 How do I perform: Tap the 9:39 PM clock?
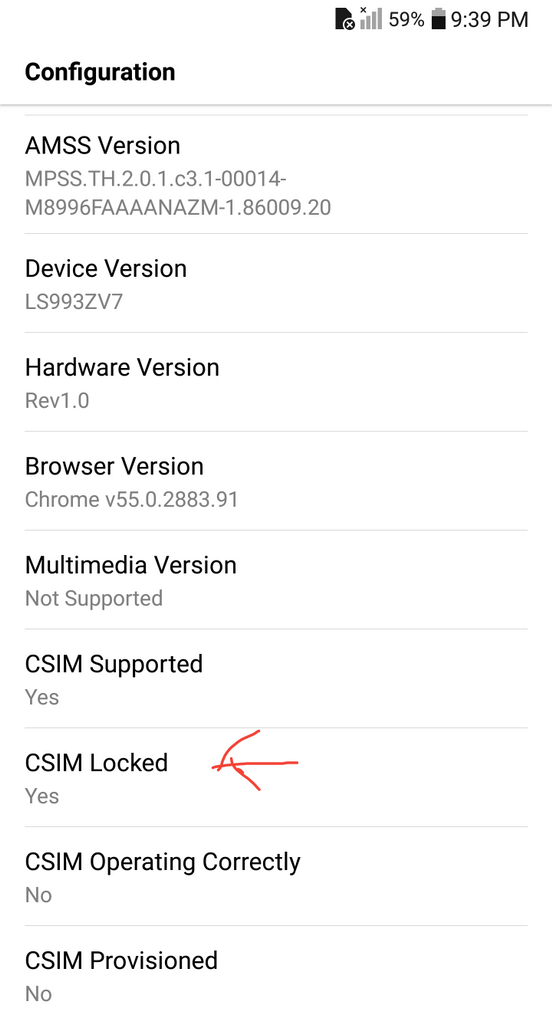click(489, 20)
